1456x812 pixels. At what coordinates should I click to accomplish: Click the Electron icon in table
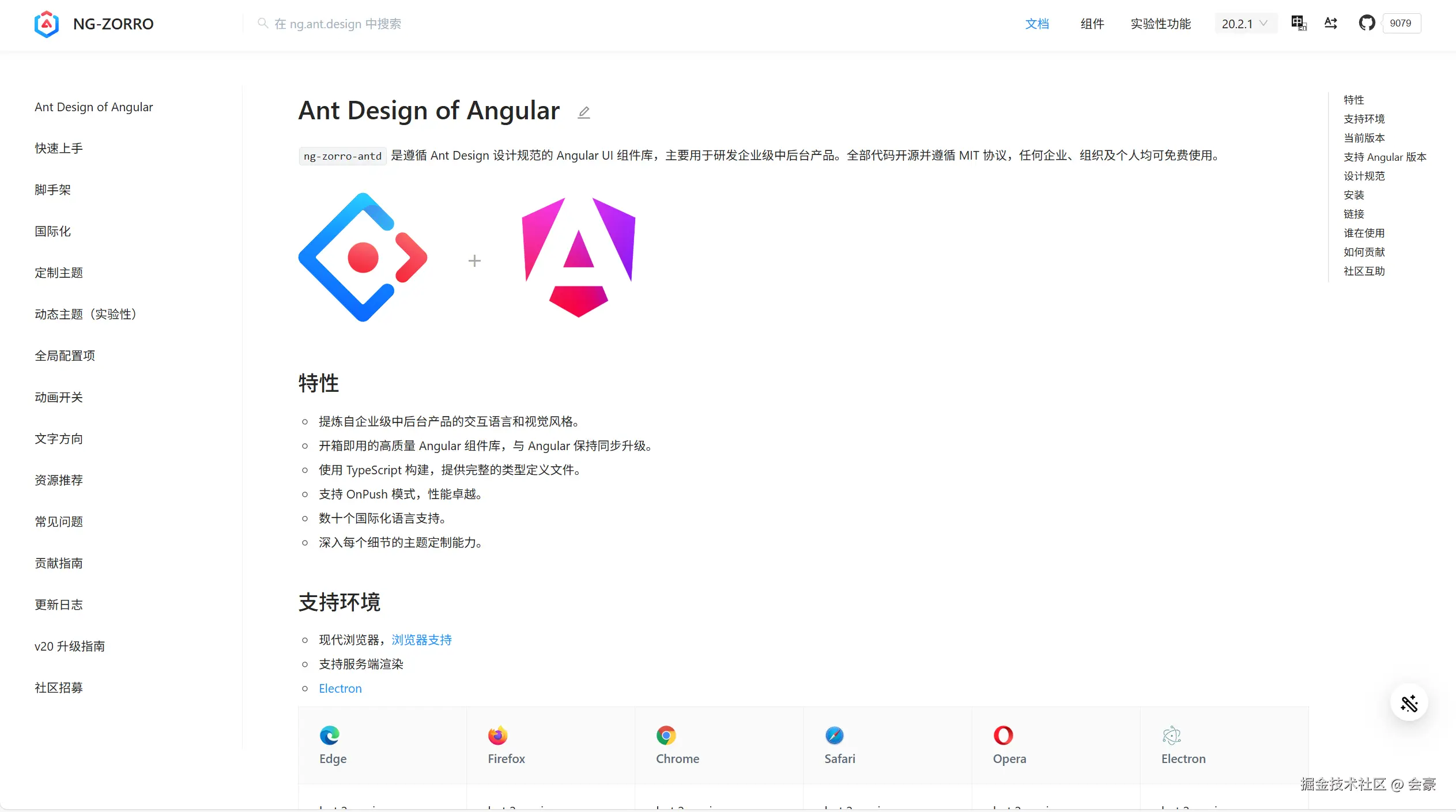(x=1171, y=735)
